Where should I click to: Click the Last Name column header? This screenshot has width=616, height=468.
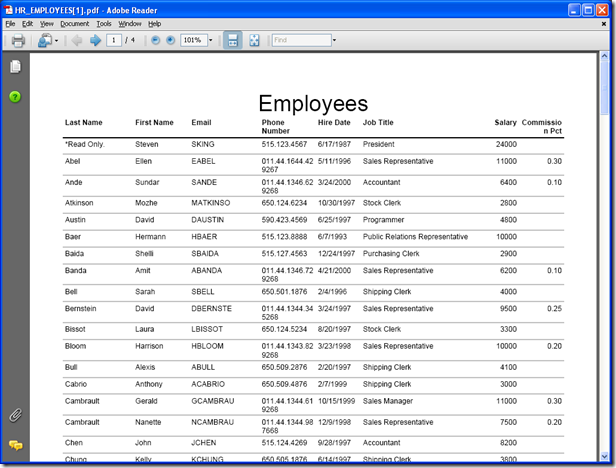pos(84,123)
